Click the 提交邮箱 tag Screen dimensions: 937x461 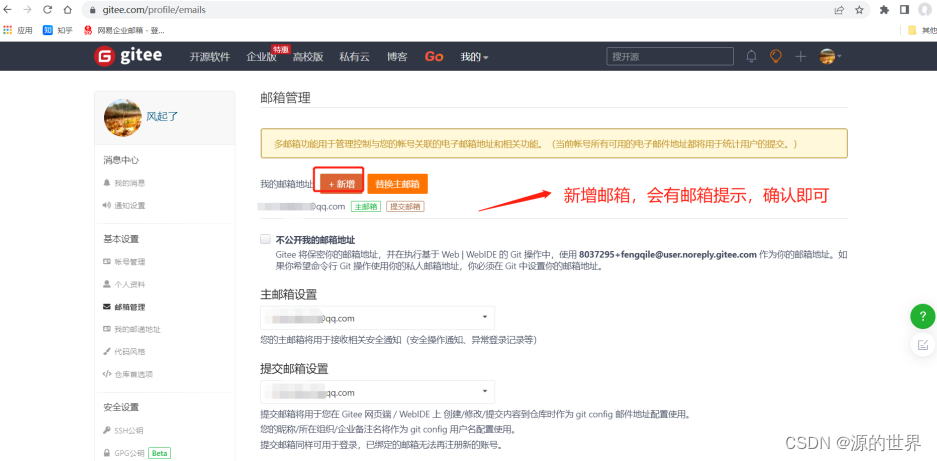tap(405, 207)
